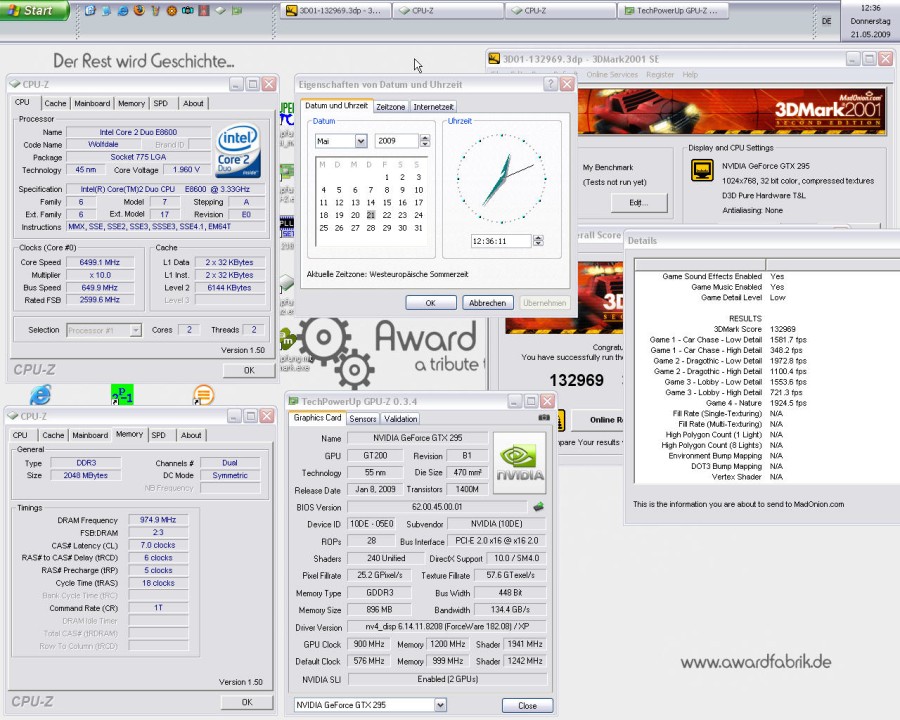Open Mainboard tab in bottom CPU-Z window
Viewport: 900px width, 720px height.
coord(90,435)
